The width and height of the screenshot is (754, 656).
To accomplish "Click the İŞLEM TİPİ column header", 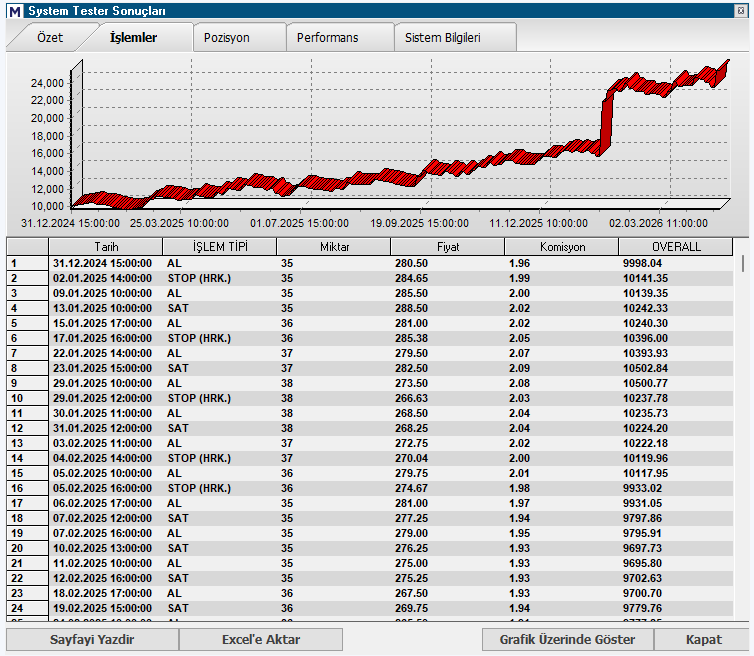I will coord(220,247).
